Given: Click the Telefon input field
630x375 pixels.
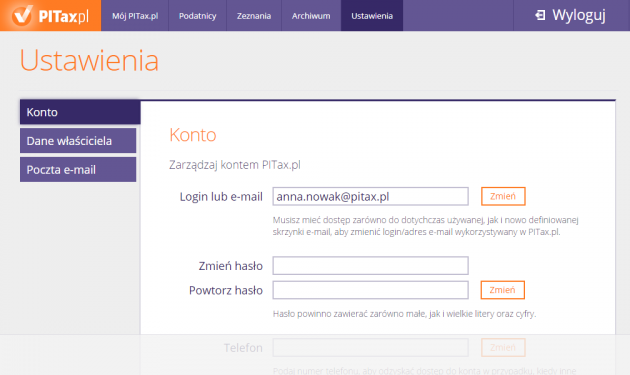Looking at the screenshot, I should click(370, 347).
